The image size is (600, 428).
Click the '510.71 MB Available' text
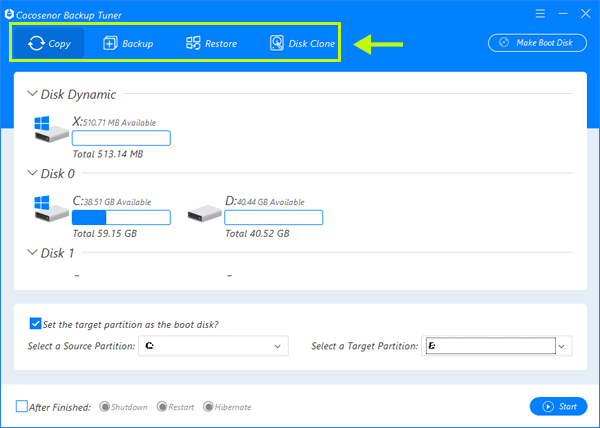click(120, 123)
